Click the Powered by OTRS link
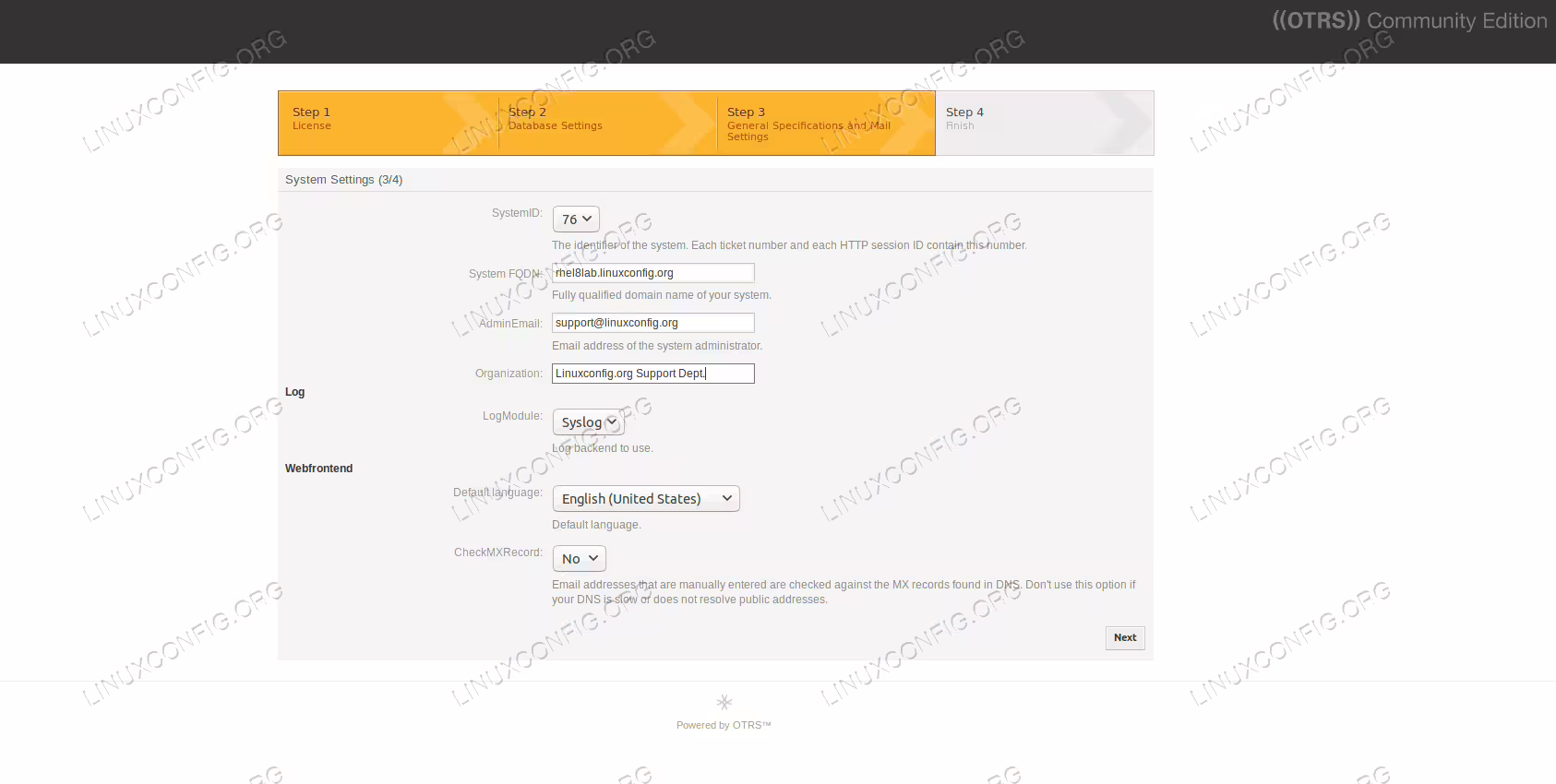This screenshot has height=784, width=1556. [x=724, y=725]
